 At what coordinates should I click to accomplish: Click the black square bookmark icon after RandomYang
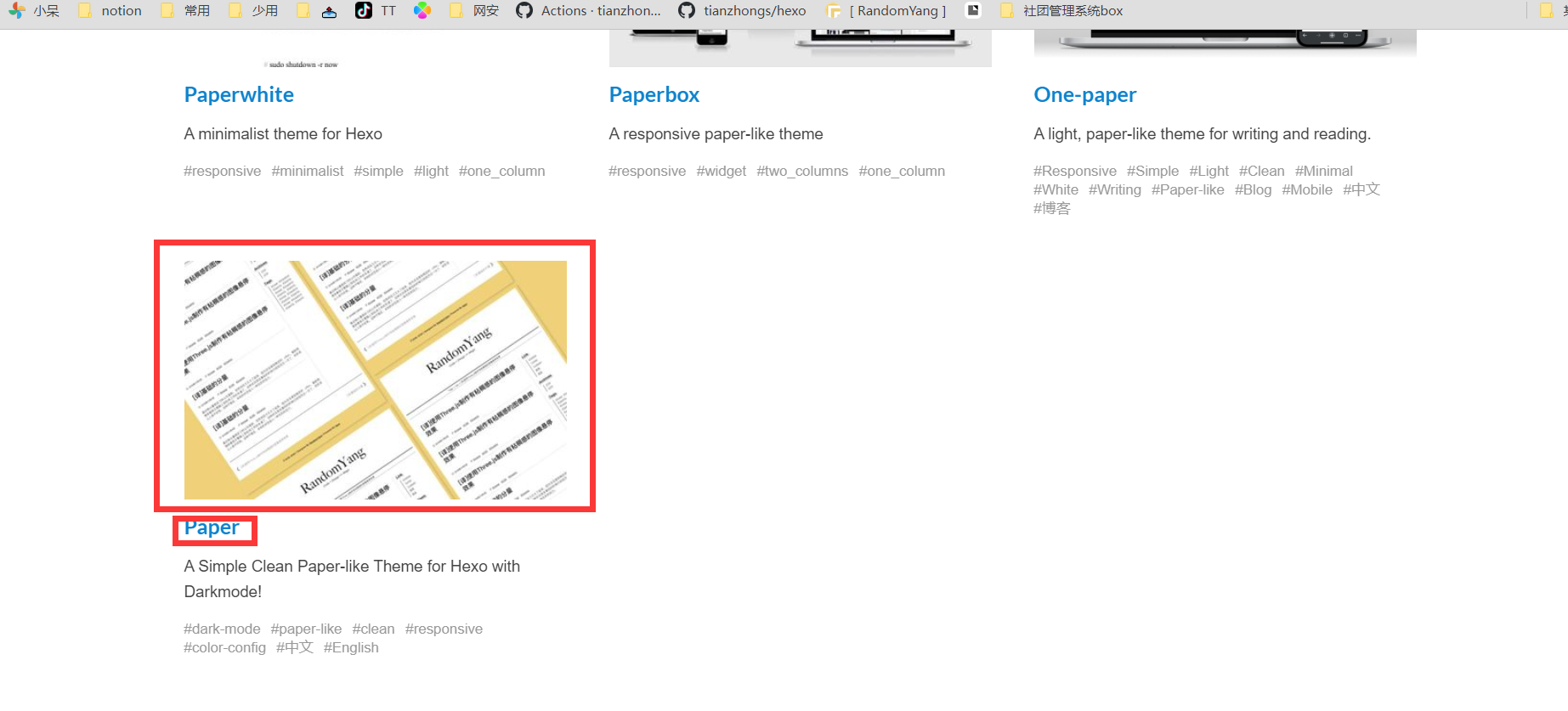tap(974, 10)
